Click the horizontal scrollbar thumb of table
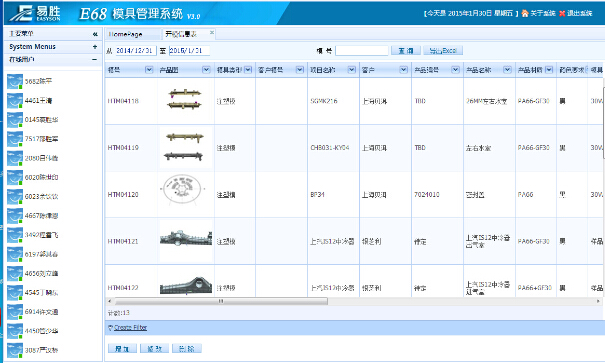Image resolution: width=605 pixels, height=363 pixels. pyautogui.click(x=221, y=301)
